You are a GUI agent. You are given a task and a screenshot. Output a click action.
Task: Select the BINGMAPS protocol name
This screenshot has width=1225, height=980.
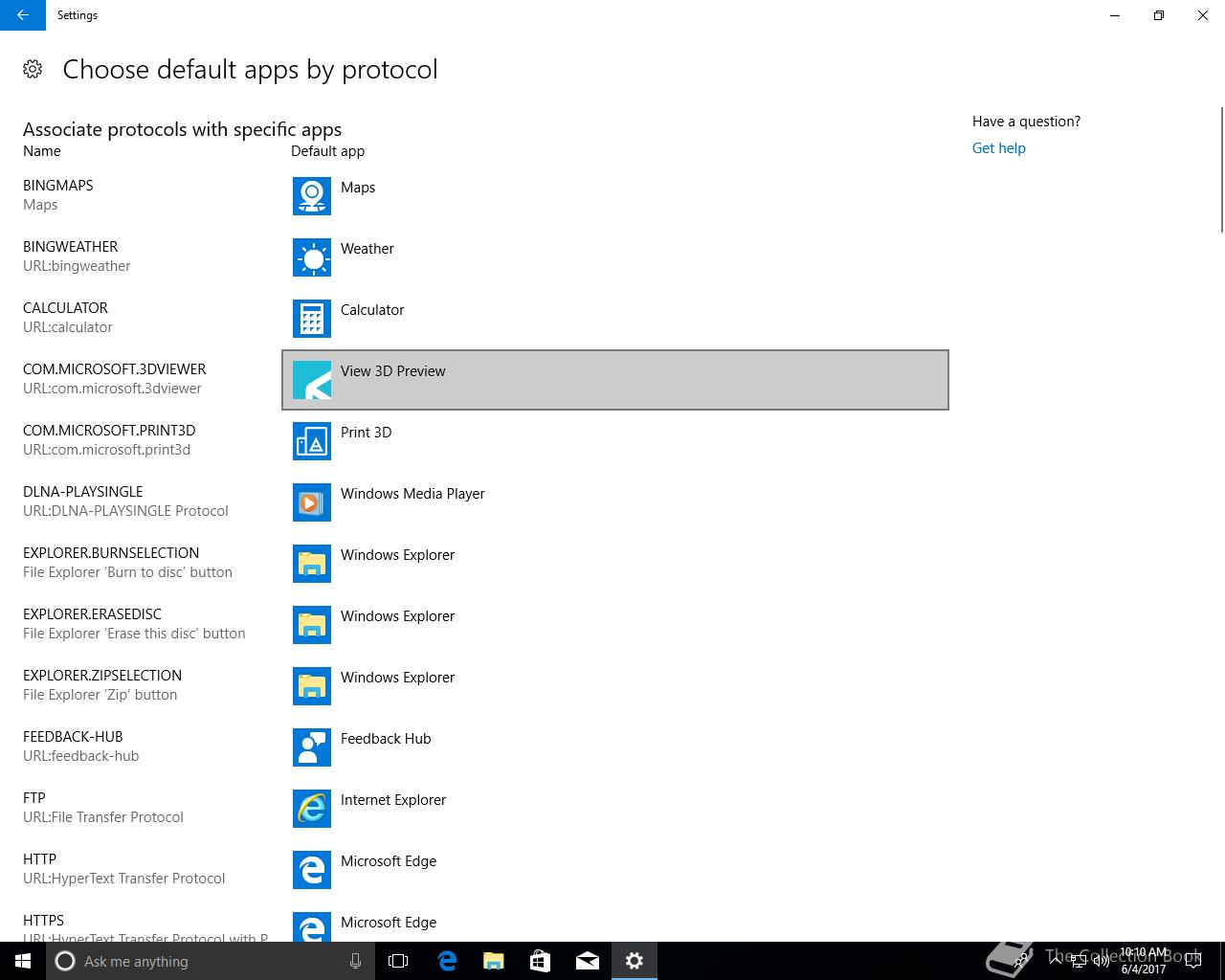click(58, 186)
